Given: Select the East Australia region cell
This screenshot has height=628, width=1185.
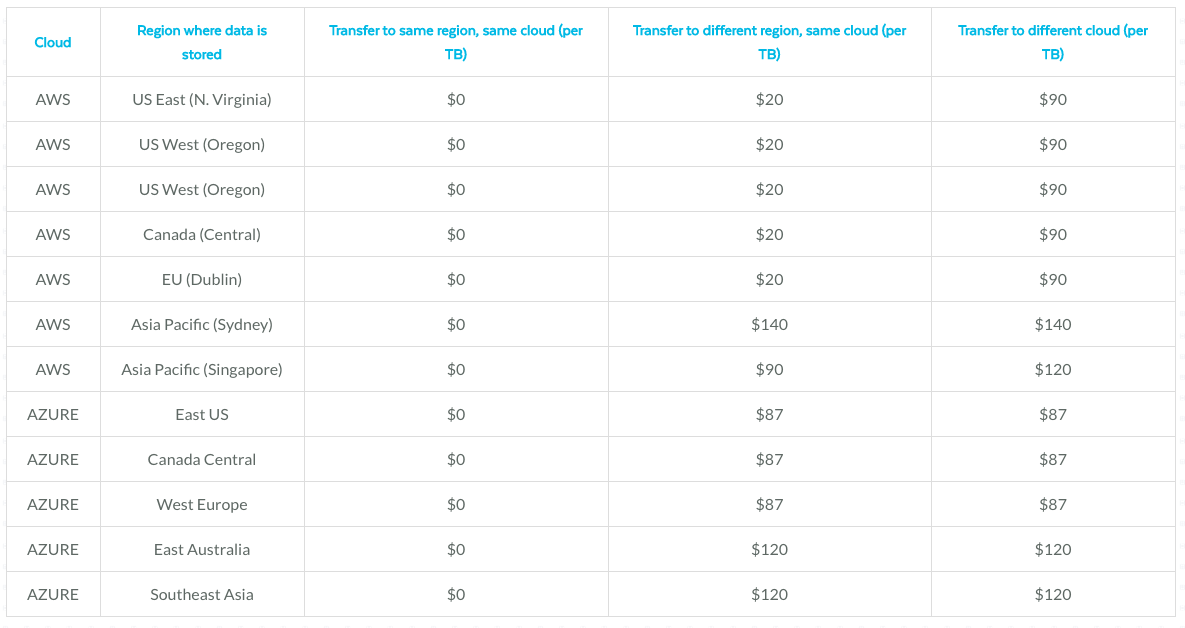Looking at the screenshot, I should click(x=202, y=549).
